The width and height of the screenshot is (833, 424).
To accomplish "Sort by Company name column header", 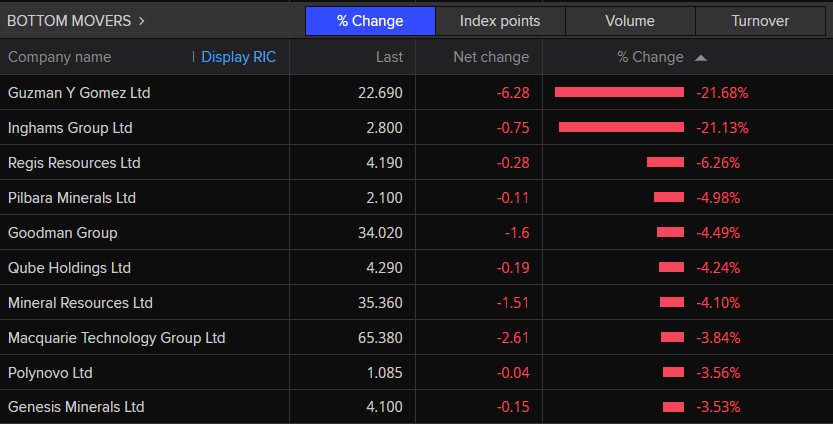I will [60, 57].
